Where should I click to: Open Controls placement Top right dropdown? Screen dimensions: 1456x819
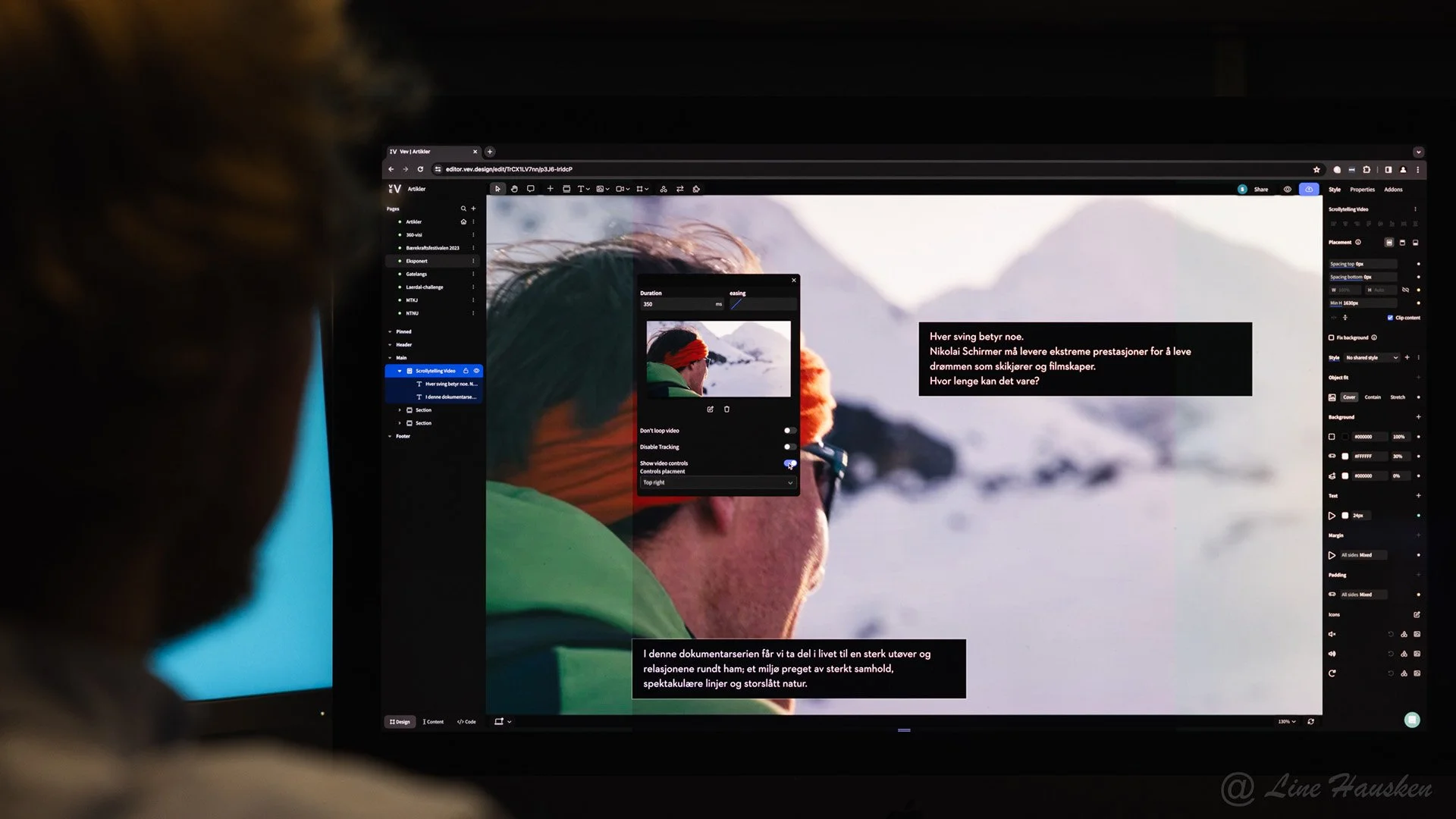[717, 482]
